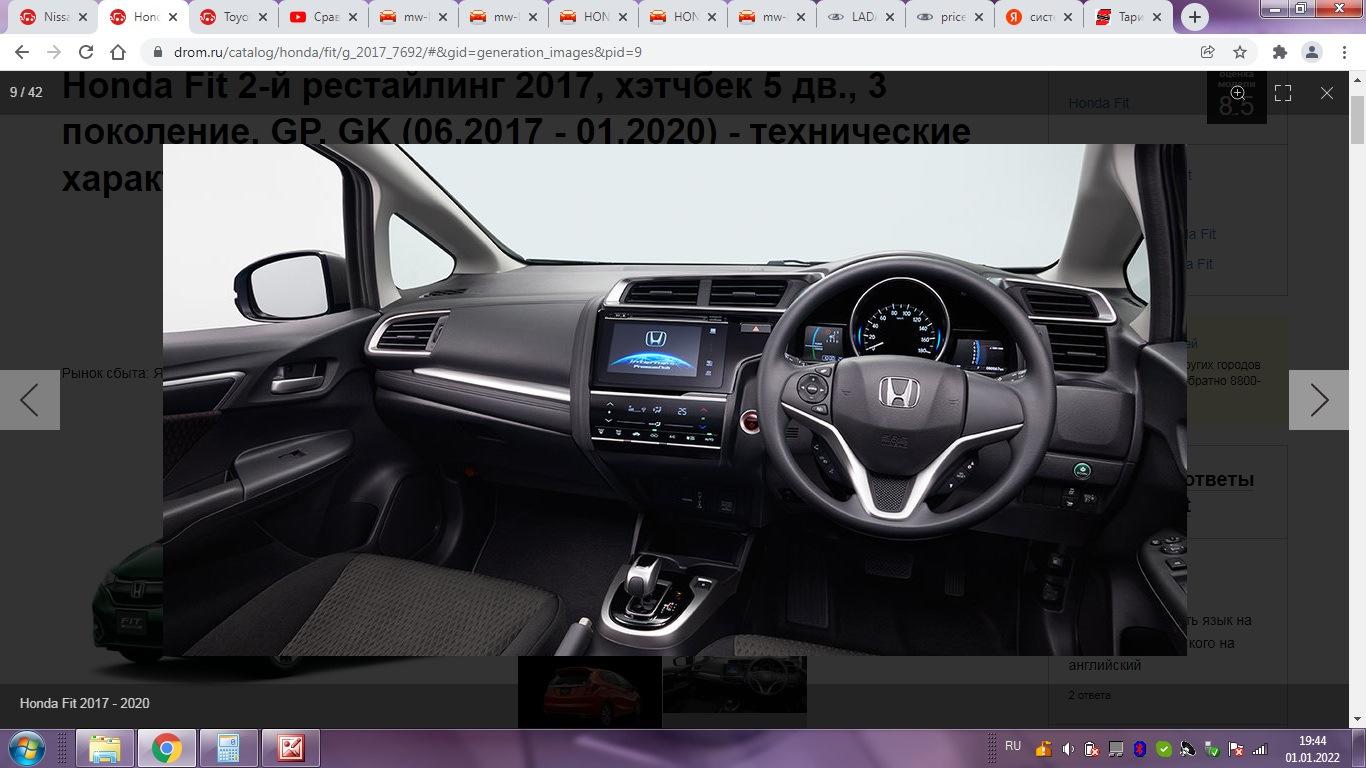Enter fullscreen mode in the gallery

pos(1283,93)
